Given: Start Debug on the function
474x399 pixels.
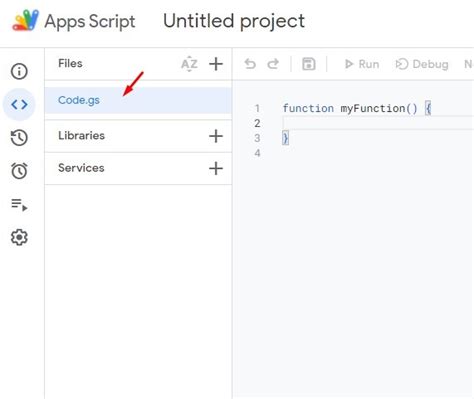Looking at the screenshot, I should pos(422,64).
